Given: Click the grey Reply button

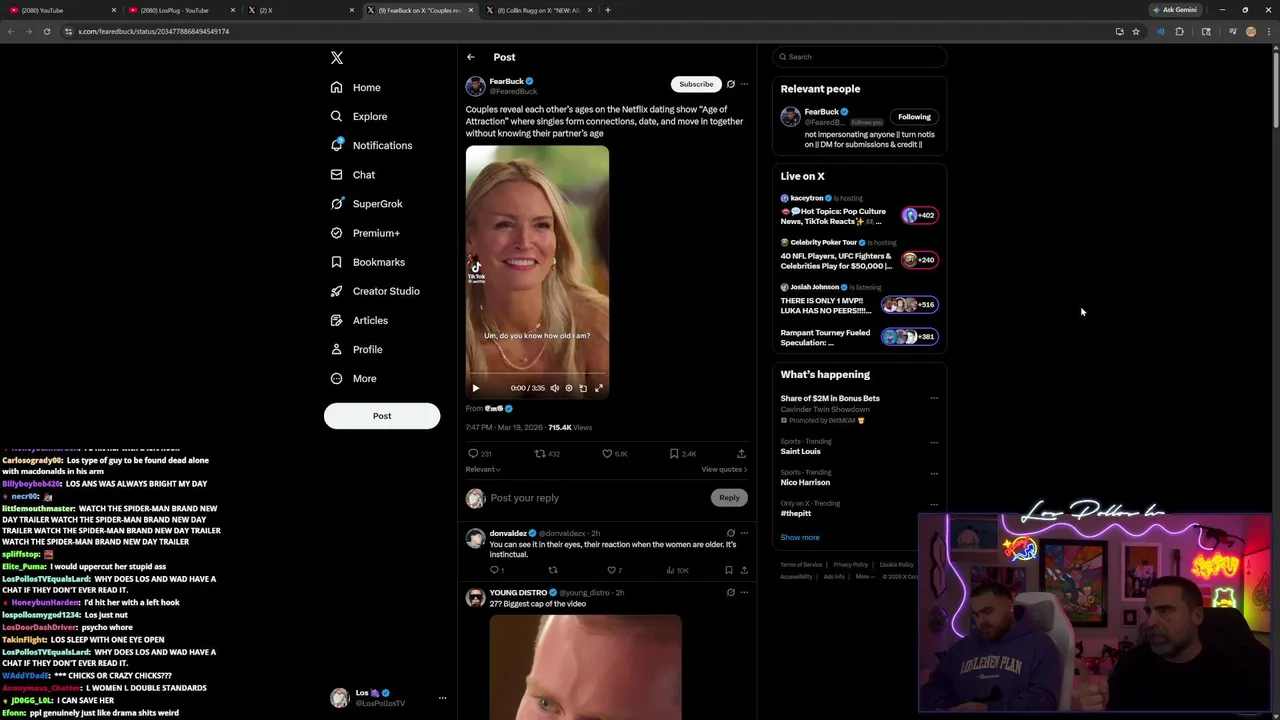Looking at the screenshot, I should pos(729,498).
